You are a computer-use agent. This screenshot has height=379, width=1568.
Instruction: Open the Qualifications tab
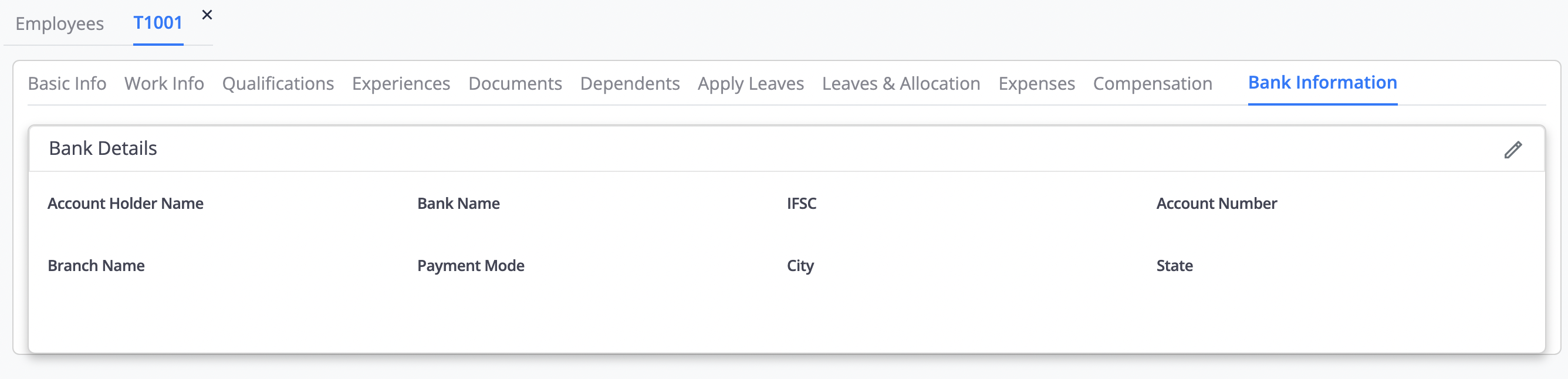(278, 83)
